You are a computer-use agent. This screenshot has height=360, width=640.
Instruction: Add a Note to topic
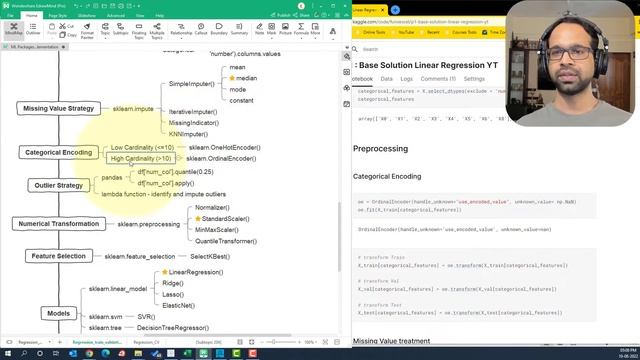coord(259,29)
